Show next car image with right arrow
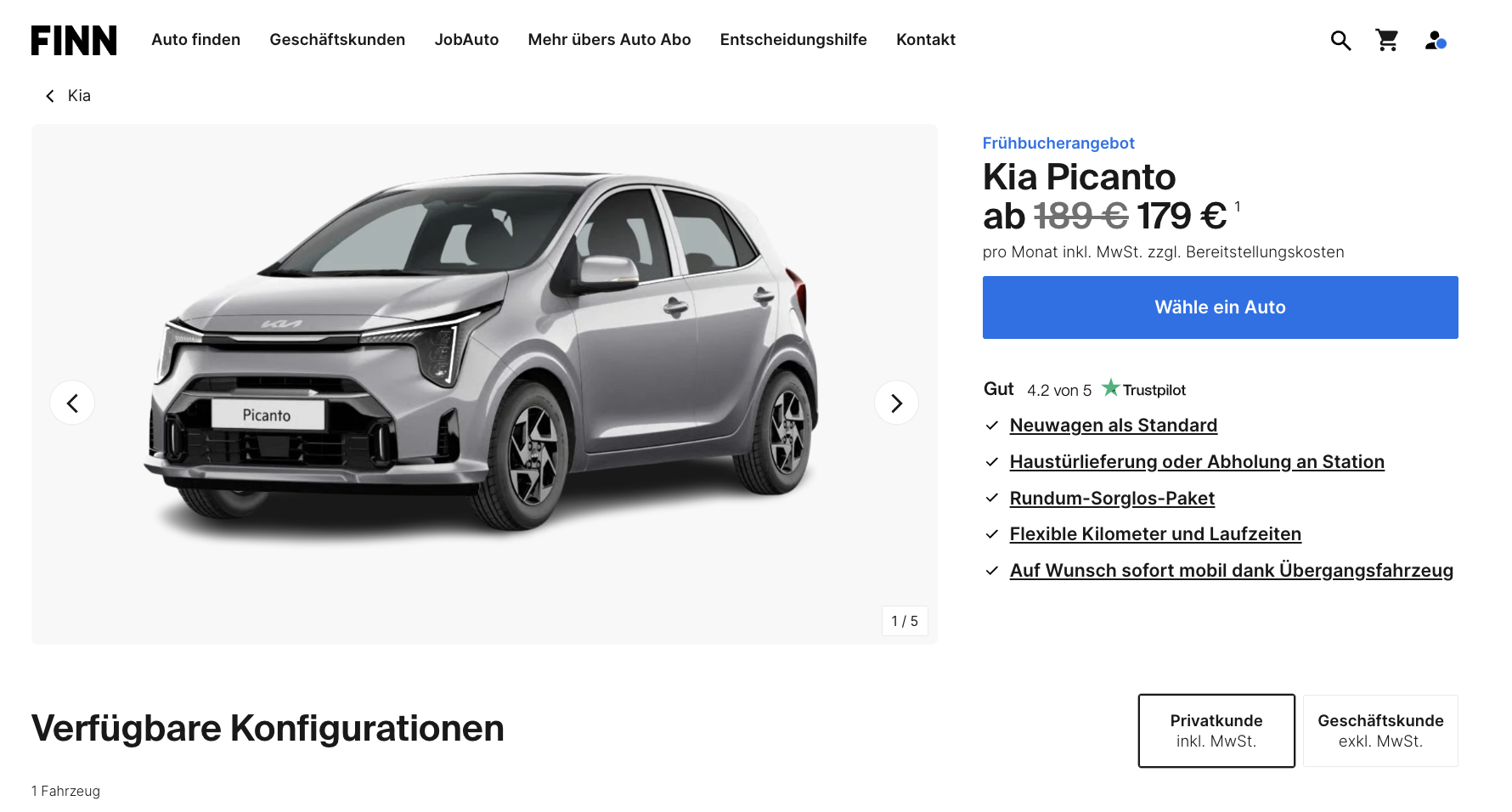Screen dimensions: 1512x812 pos(896,403)
